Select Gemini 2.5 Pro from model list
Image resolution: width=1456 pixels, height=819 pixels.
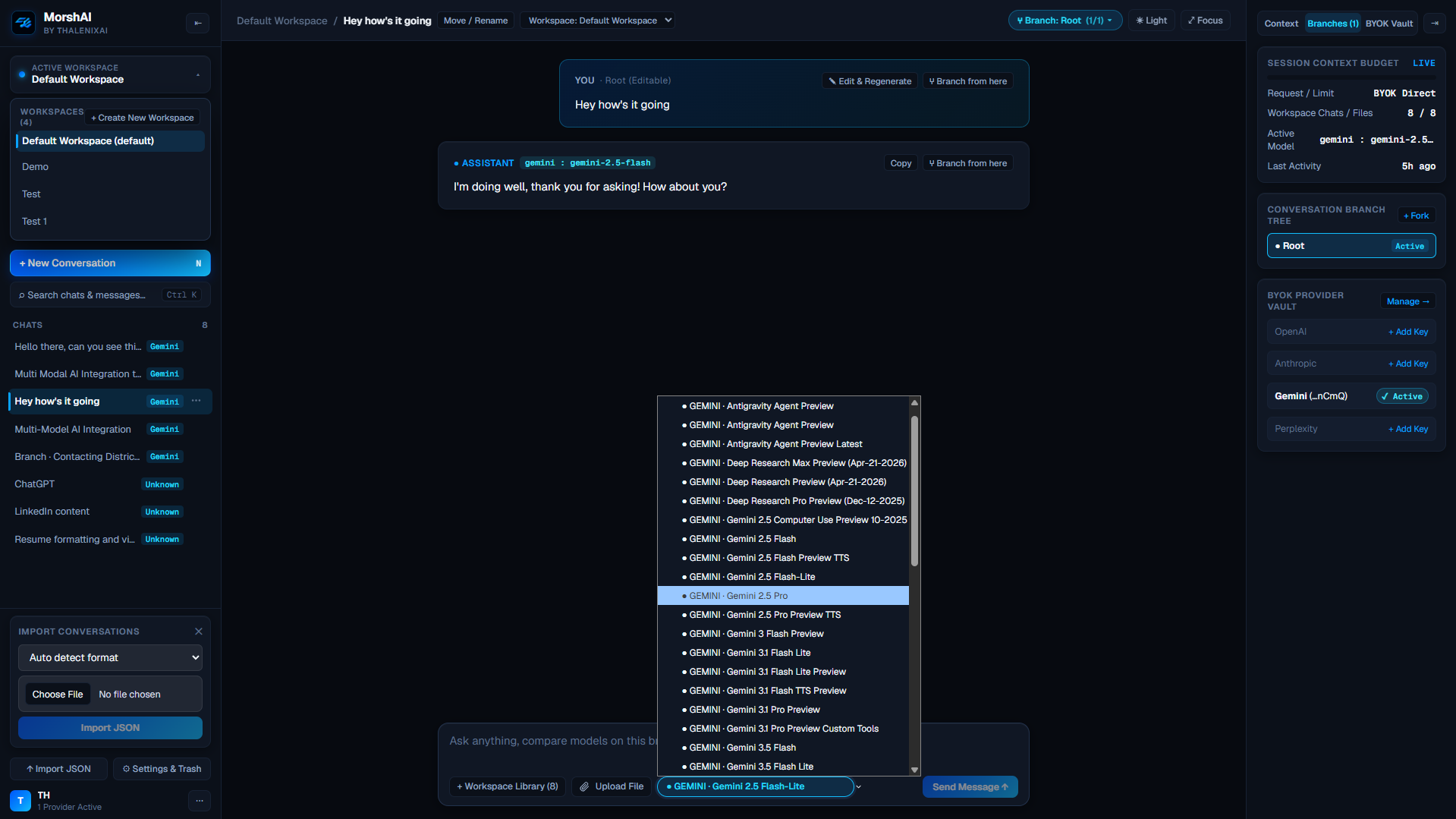pos(782,596)
